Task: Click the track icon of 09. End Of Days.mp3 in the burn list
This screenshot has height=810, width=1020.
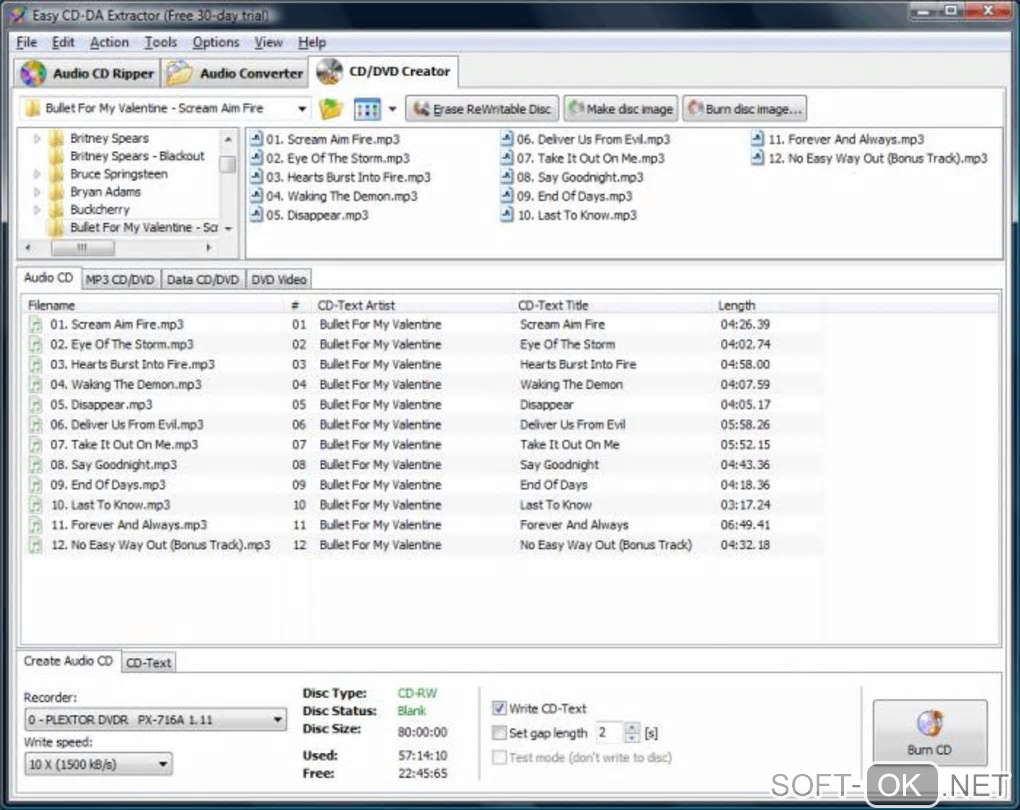Action: (x=35, y=485)
